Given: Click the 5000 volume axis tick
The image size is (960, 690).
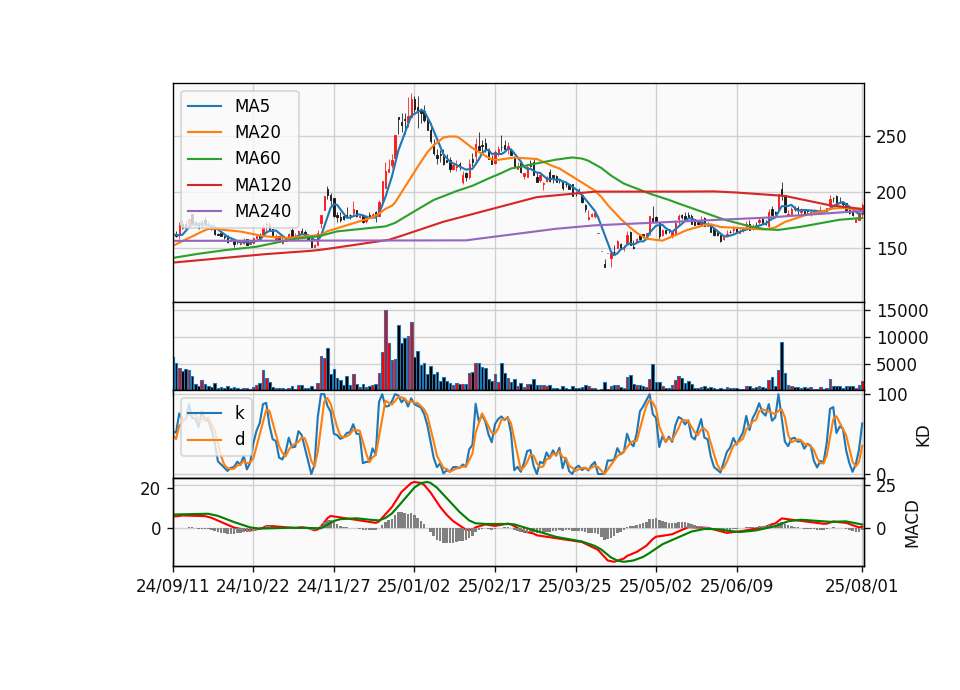Looking at the screenshot, I should coord(896,365).
